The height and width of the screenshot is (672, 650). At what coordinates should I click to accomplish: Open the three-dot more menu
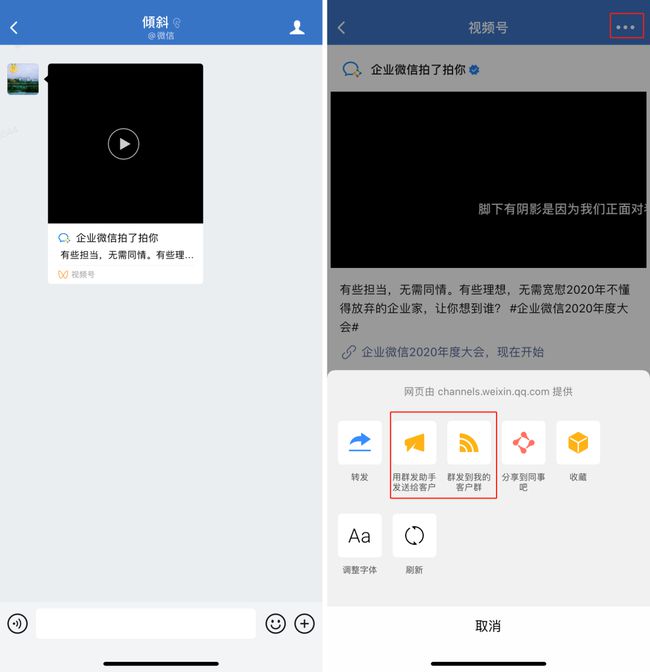pyautogui.click(x=626, y=27)
